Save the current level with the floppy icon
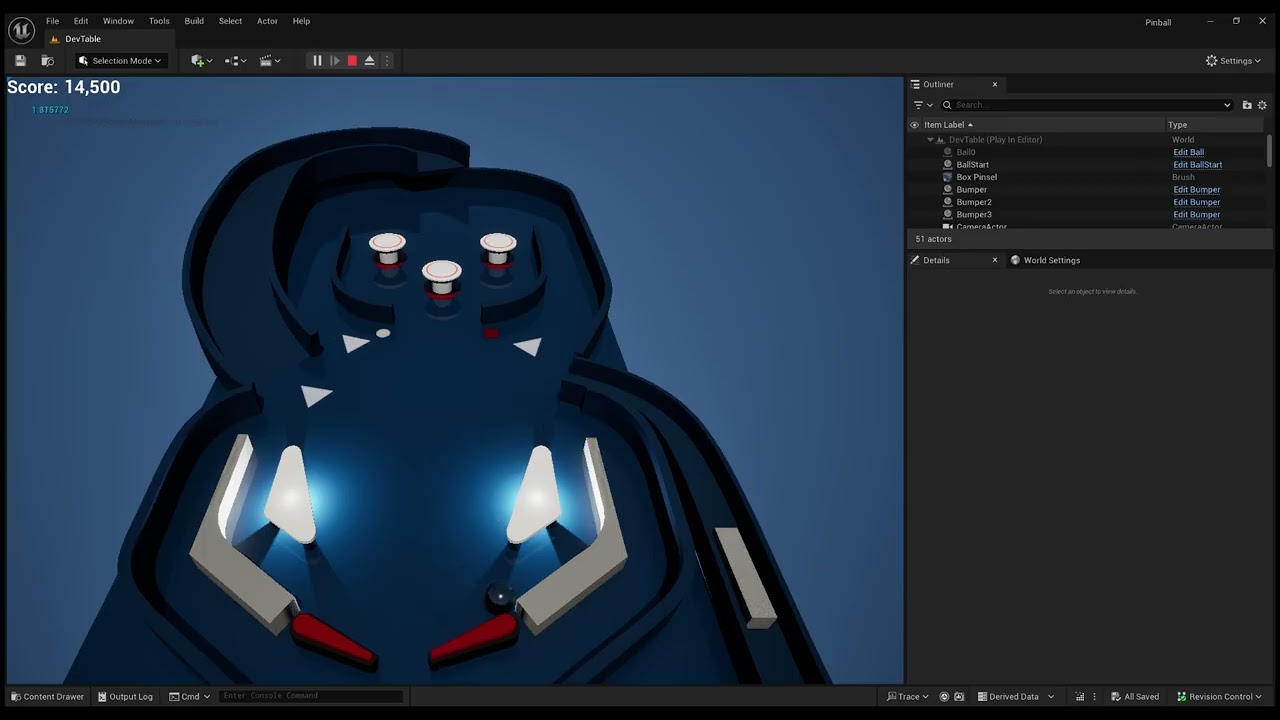The image size is (1280, 720). [x=20, y=61]
